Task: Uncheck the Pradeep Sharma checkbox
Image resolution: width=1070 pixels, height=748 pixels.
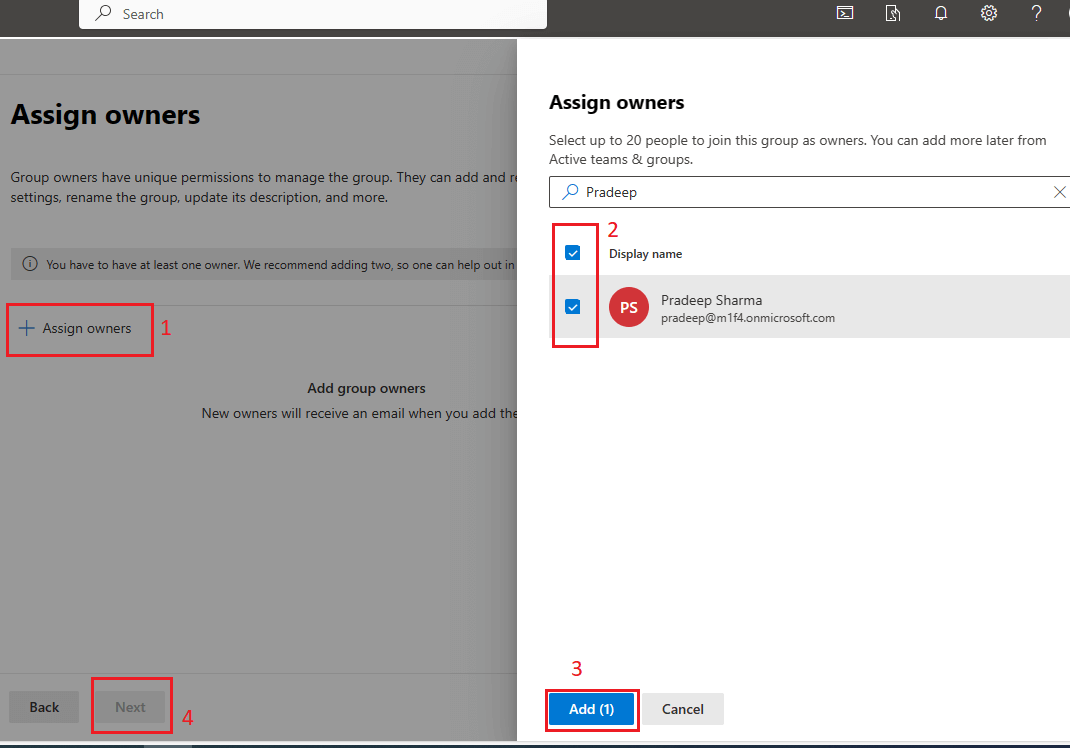Action: click(573, 307)
